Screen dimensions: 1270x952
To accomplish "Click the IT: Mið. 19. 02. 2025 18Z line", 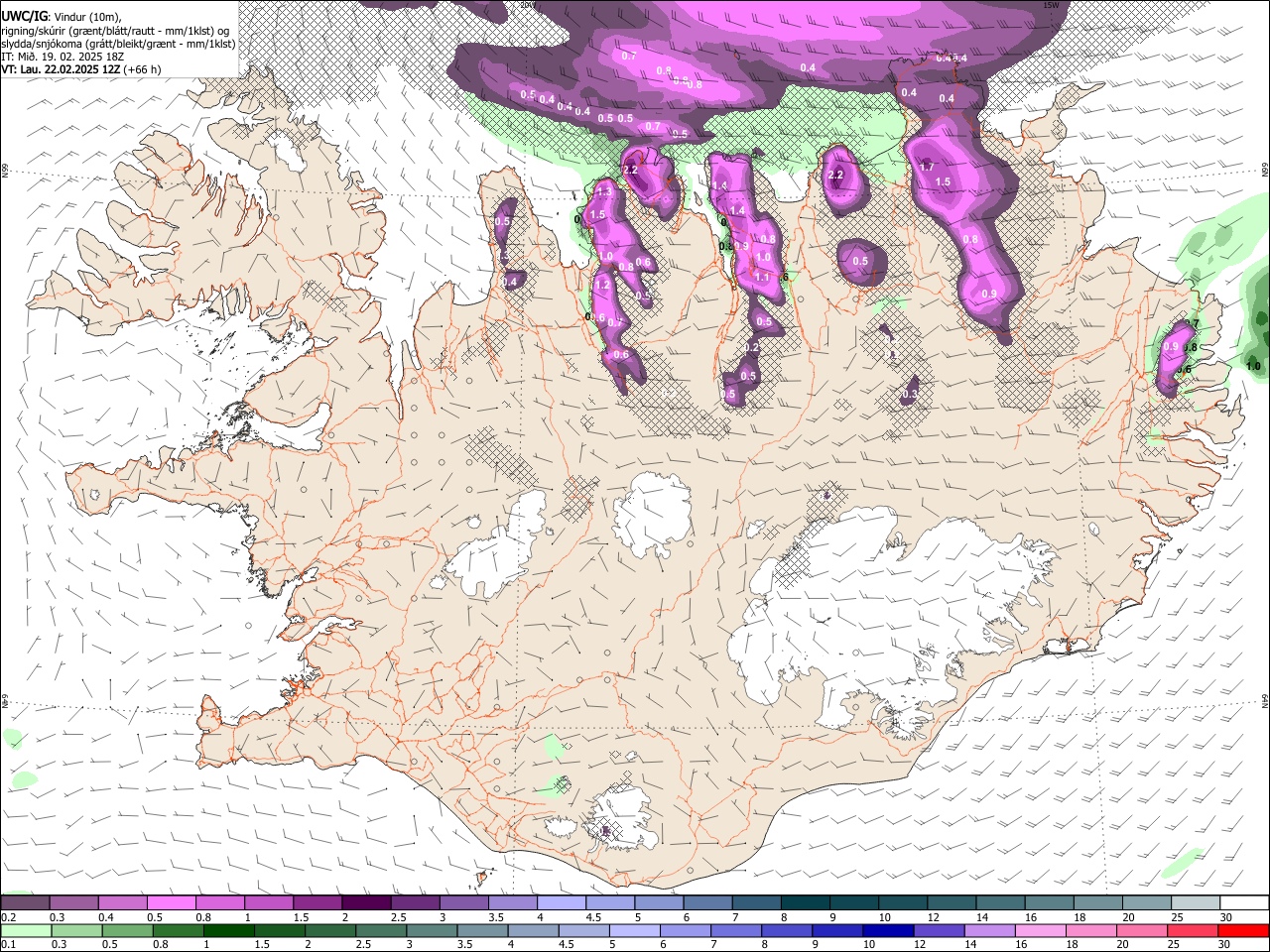I will 62,57.
